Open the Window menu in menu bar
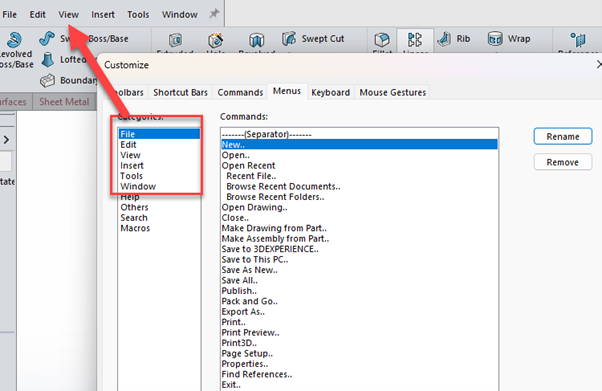This screenshot has height=391, width=602. tap(180, 15)
